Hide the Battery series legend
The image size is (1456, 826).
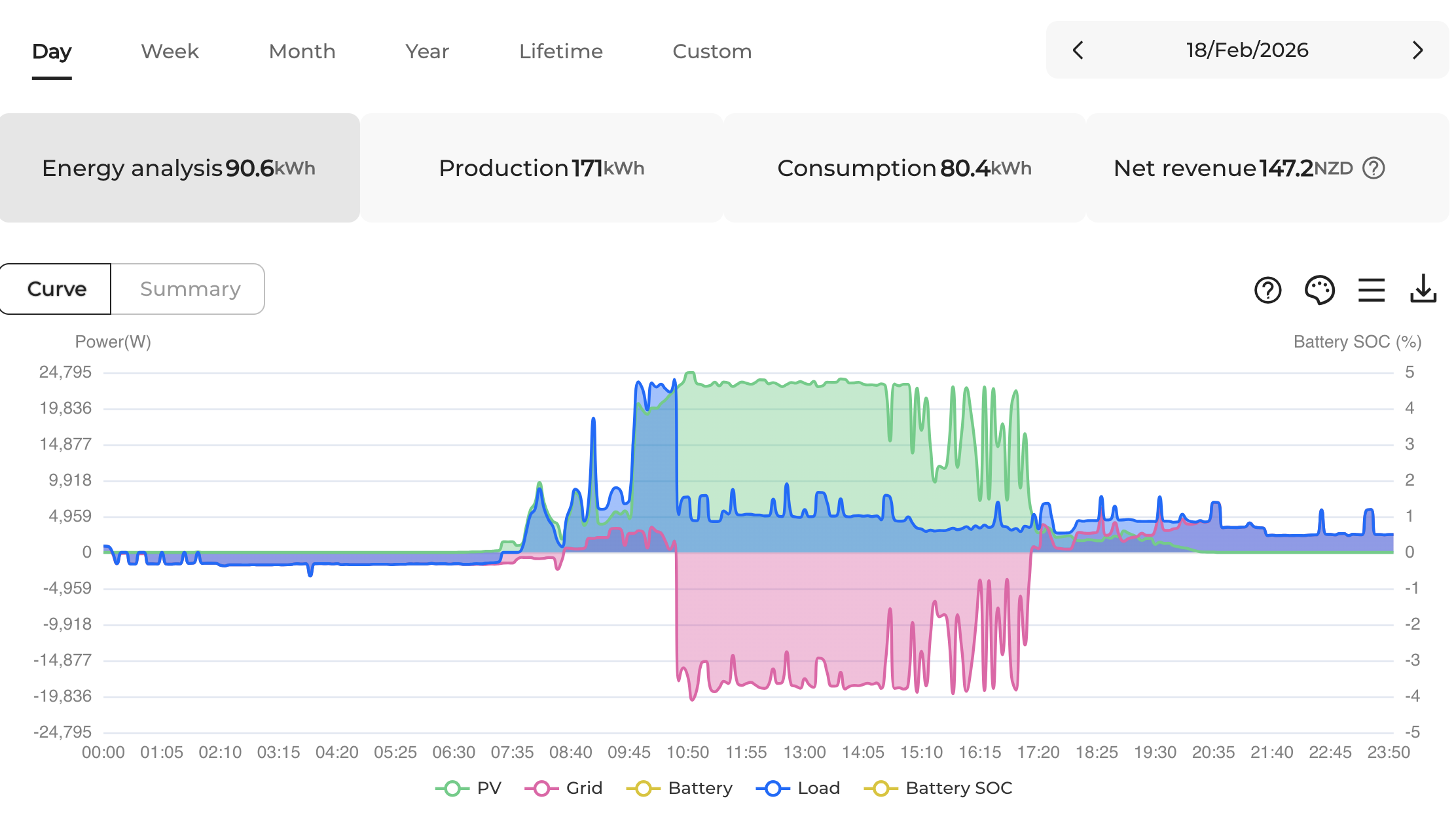tap(680, 788)
